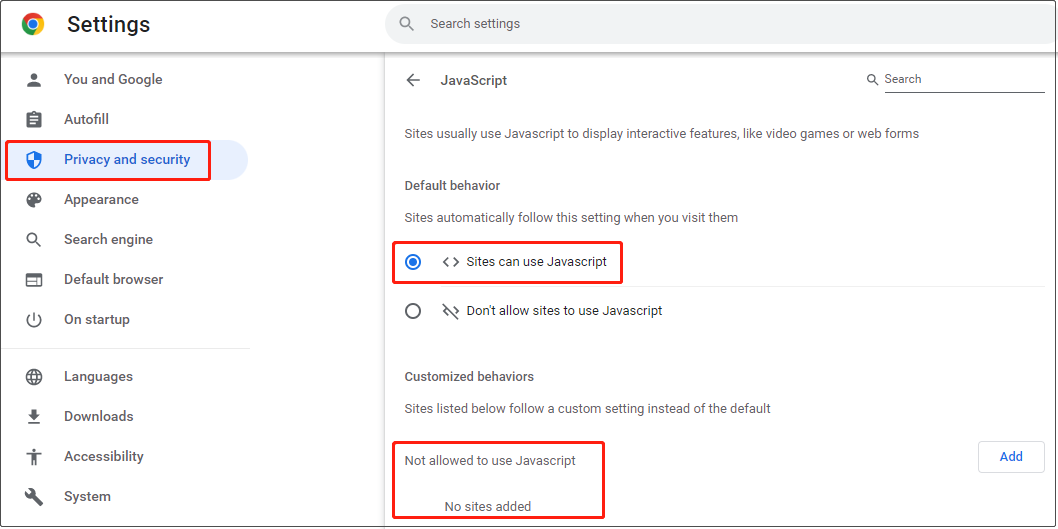The width and height of the screenshot is (1058, 529).
Task: Click the System wrench icon
Action: pos(34,497)
